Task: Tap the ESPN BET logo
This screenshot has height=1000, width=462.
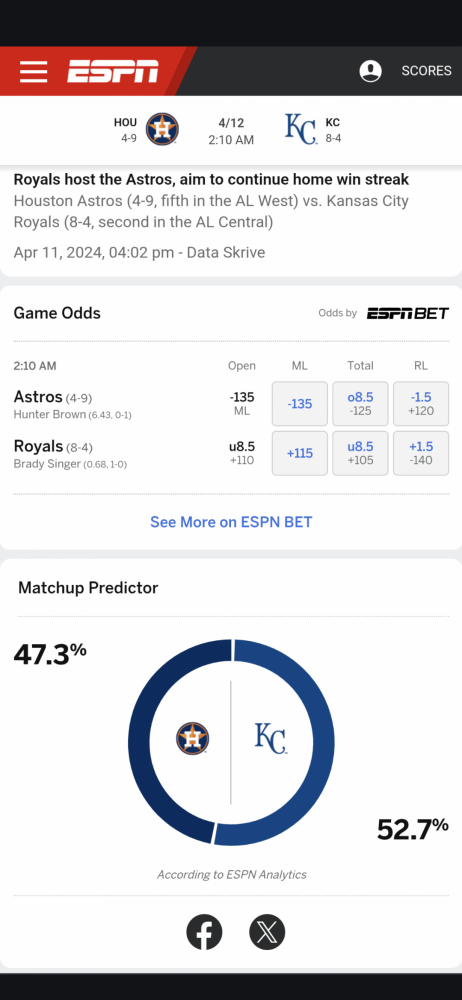Action: pyautogui.click(x=407, y=313)
